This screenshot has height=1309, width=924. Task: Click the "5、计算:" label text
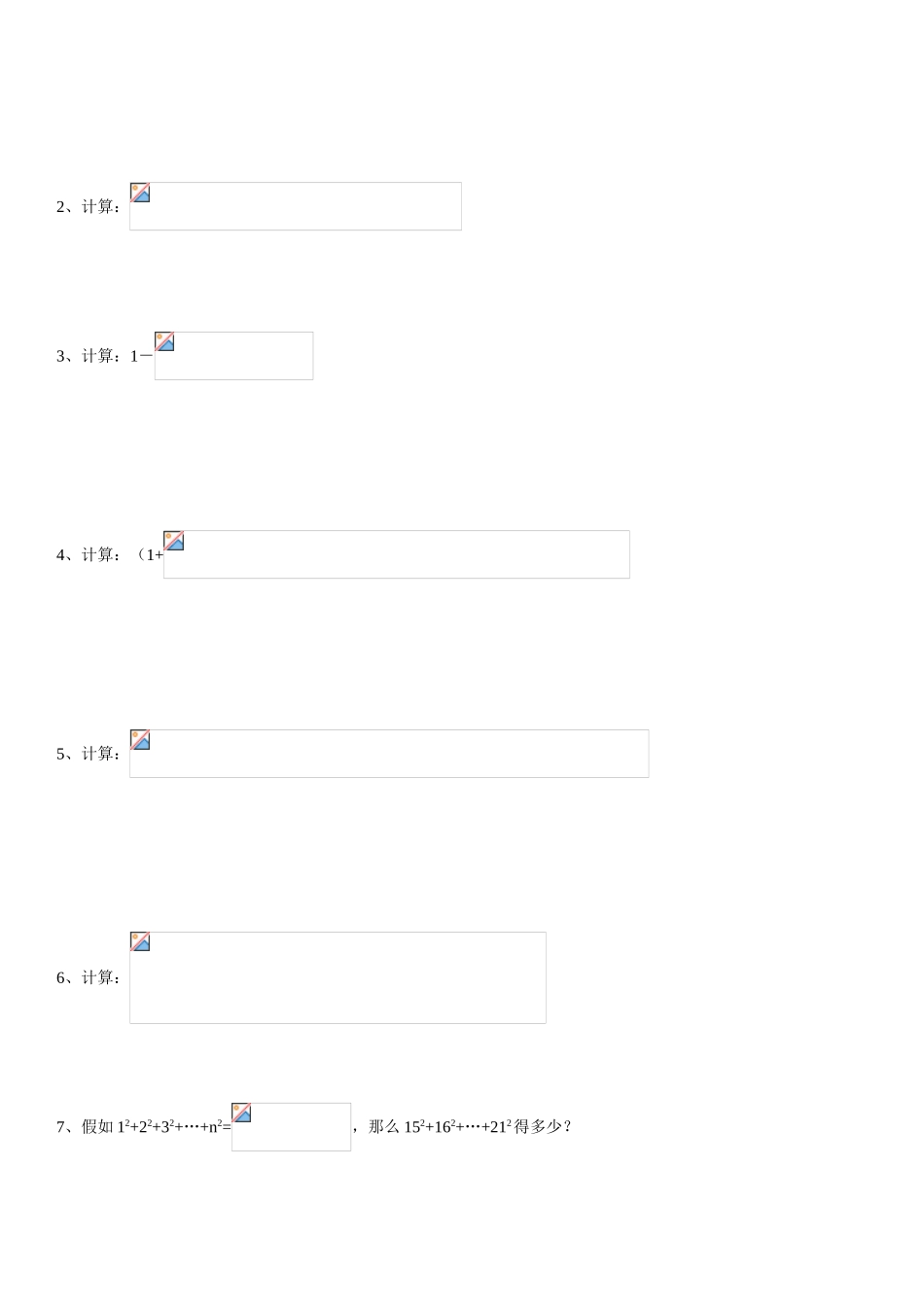pyautogui.click(x=89, y=754)
